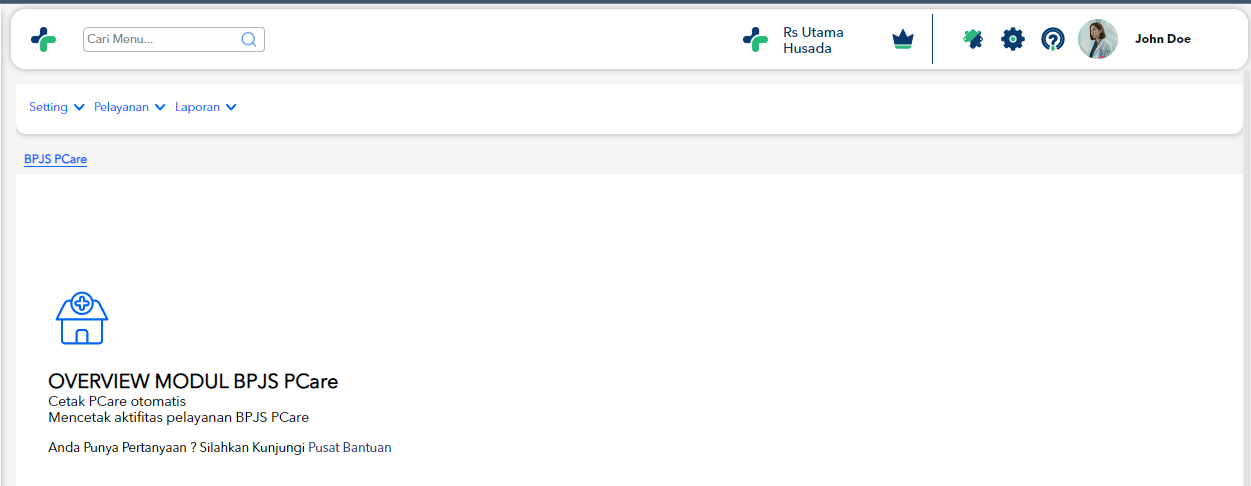Select the Rs Utama Husada facility name

tap(813, 40)
